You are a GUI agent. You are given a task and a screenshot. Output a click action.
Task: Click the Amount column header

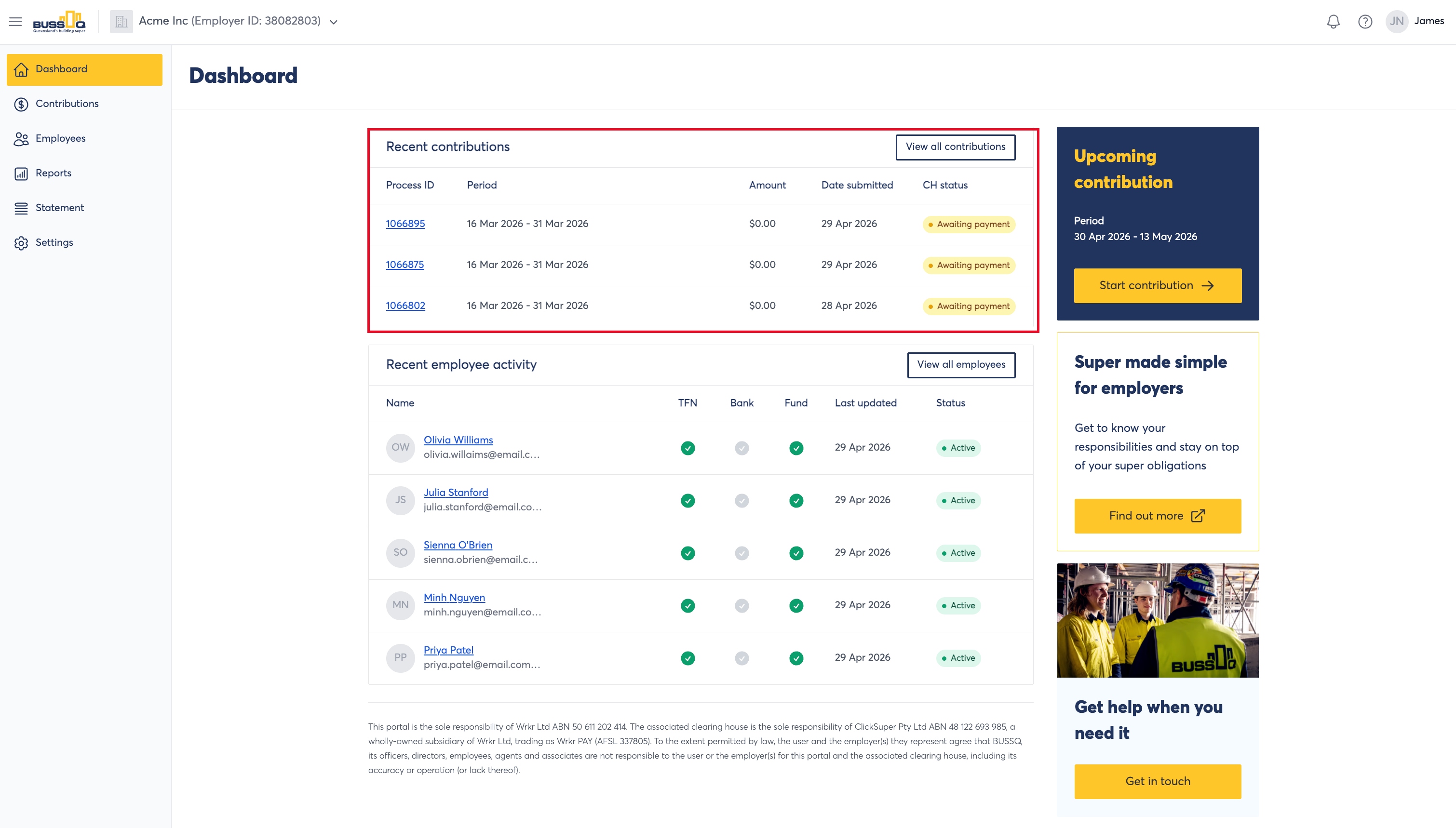(767, 186)
